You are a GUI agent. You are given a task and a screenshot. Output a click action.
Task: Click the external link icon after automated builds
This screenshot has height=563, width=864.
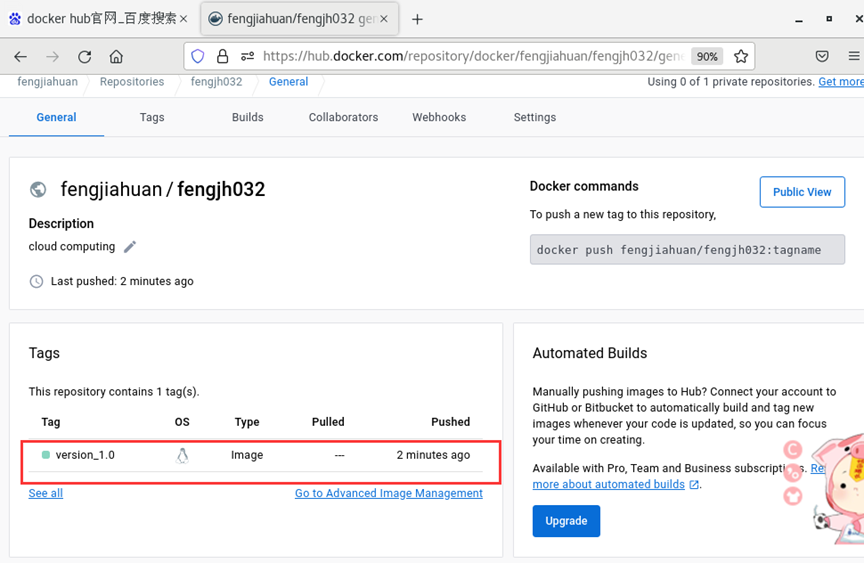coord(694,484)
